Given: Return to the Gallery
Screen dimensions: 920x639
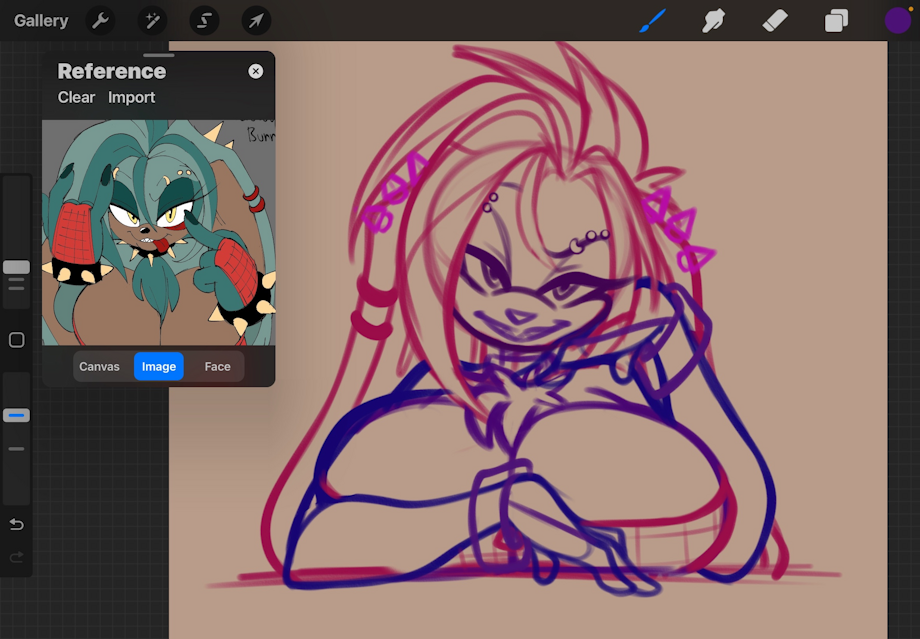Looking at the screenshot, I should click(41, 20).
